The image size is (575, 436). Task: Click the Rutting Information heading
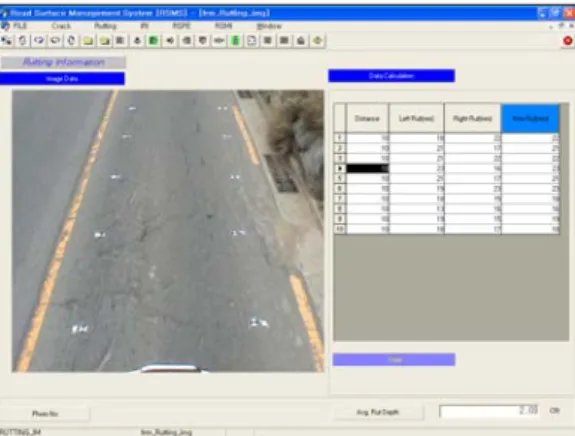(x=63, y=62)
